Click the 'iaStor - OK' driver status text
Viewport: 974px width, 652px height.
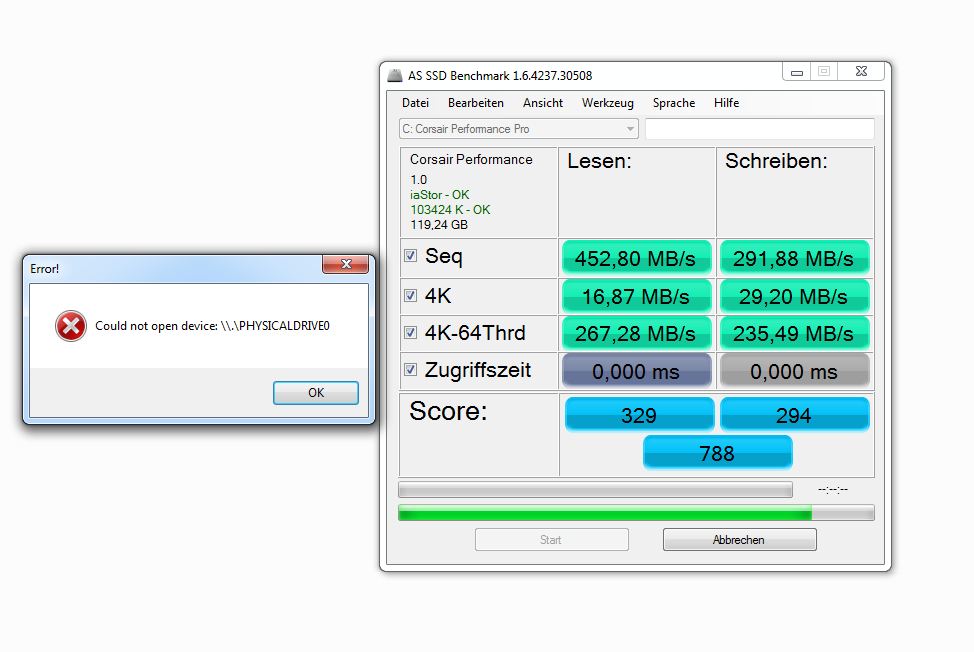pyautogui.click(x=440, y=195)
